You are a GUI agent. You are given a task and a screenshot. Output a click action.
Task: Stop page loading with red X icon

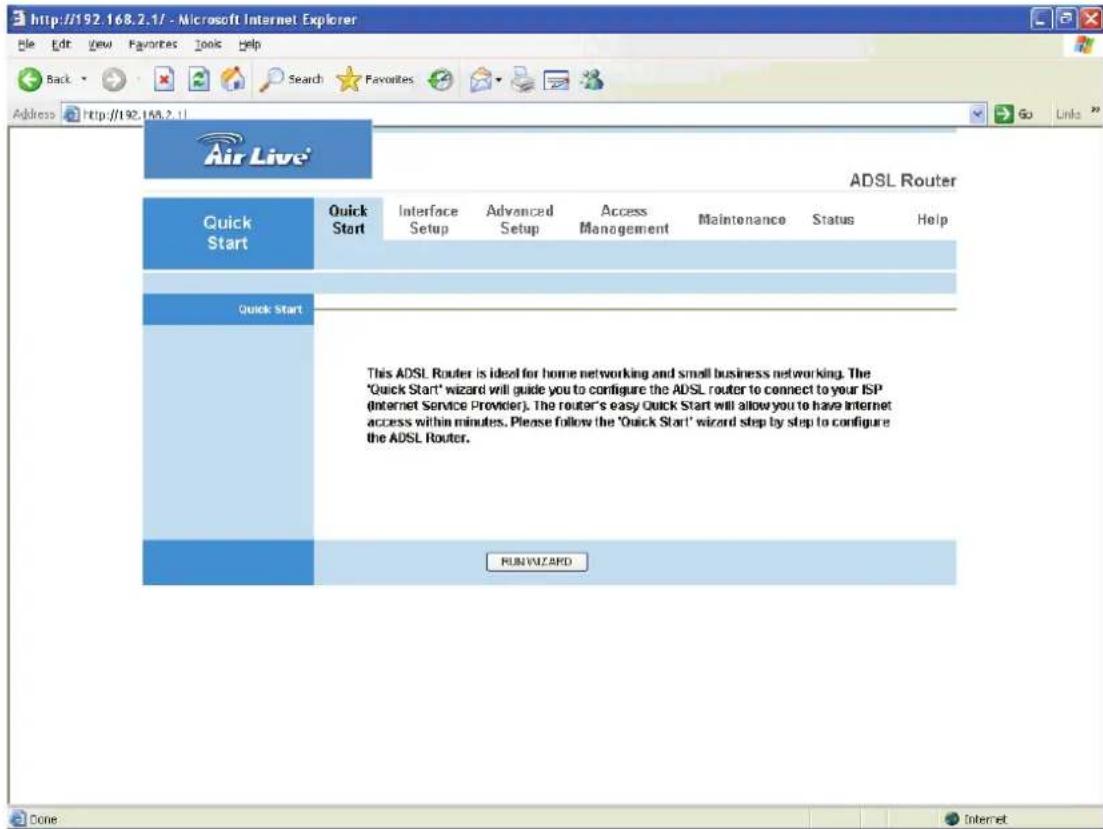(x=164, y=80)
